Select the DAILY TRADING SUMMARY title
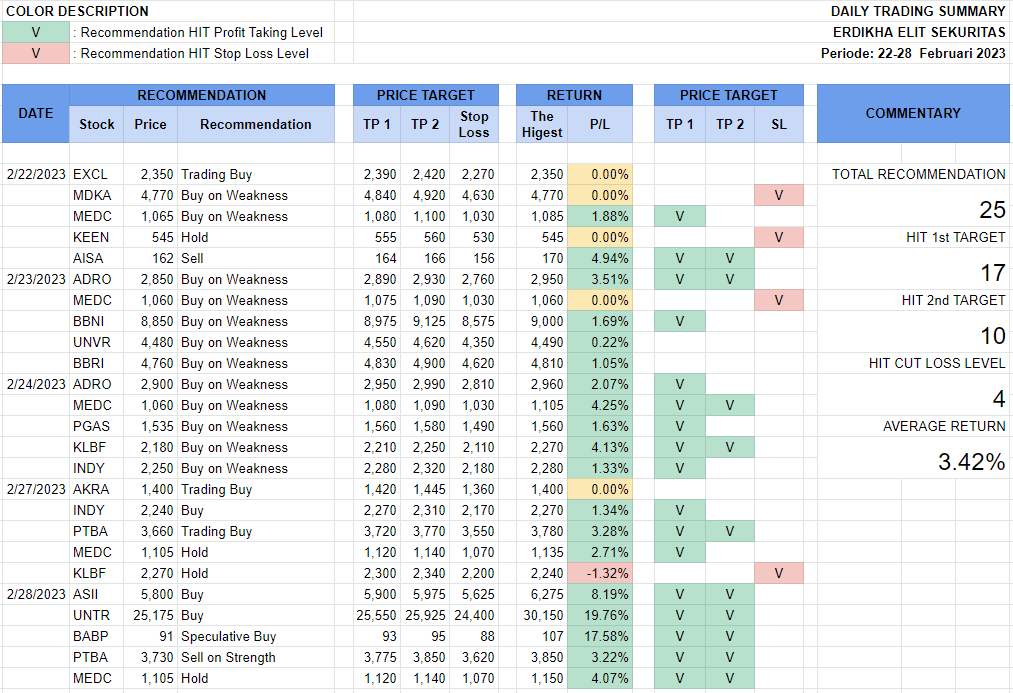The width and height of the screenshot is (1013, 693). point(917,11)
